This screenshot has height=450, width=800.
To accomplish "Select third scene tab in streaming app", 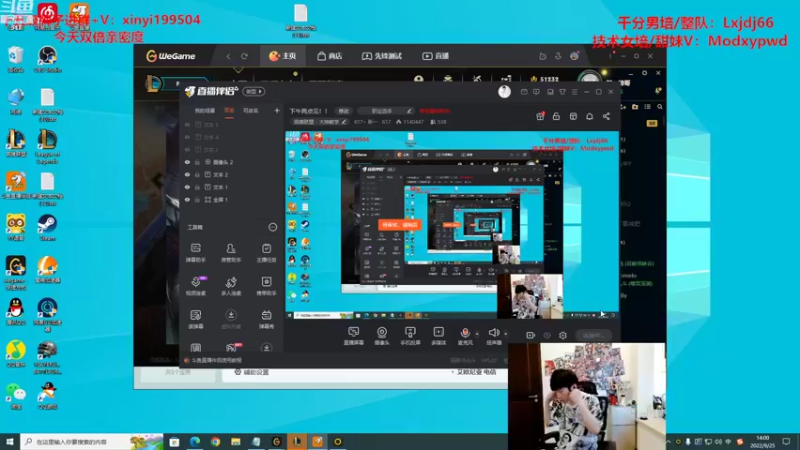I will click(x=251, y=111).
